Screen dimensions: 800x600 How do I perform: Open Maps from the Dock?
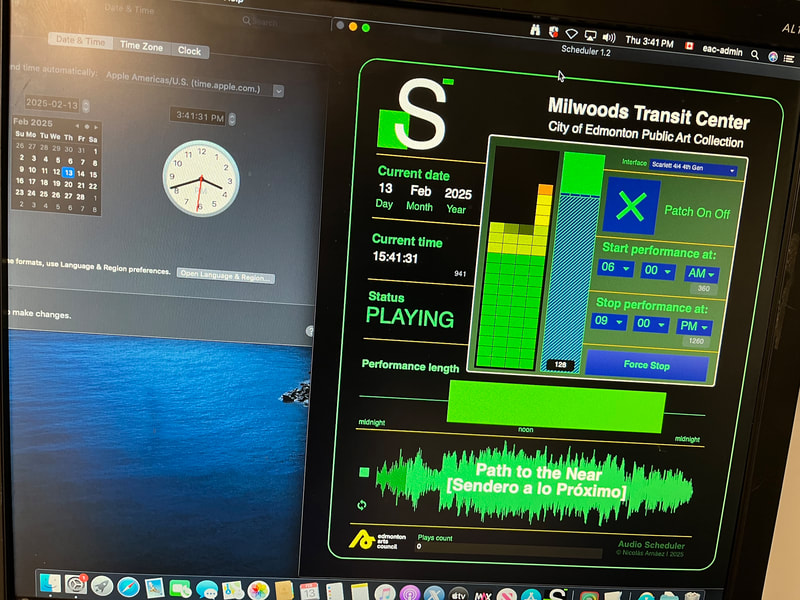pyautogui.click(x=233, y=591)
